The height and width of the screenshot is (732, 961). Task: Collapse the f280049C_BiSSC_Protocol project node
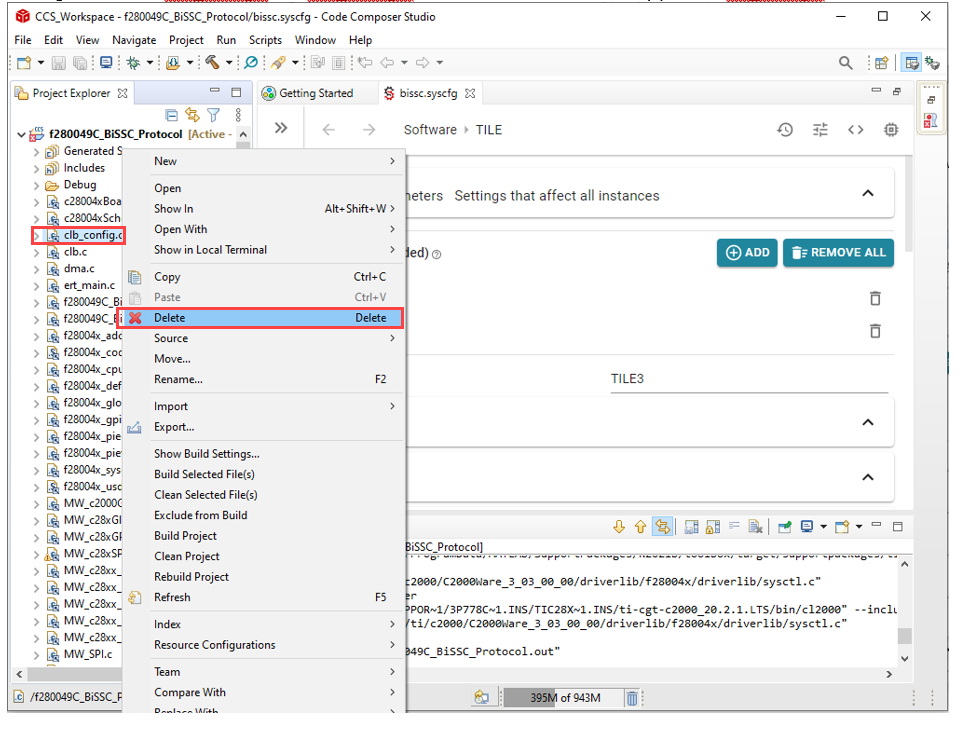[22, 134]
